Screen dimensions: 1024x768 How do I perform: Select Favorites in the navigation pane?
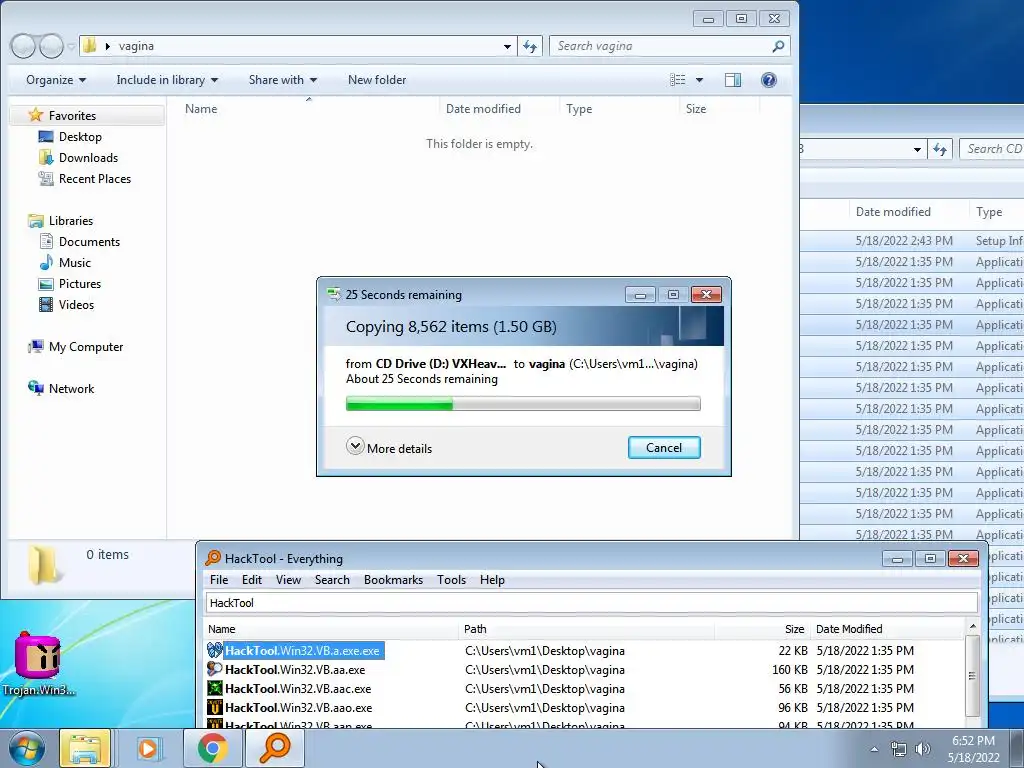(72, 116)
